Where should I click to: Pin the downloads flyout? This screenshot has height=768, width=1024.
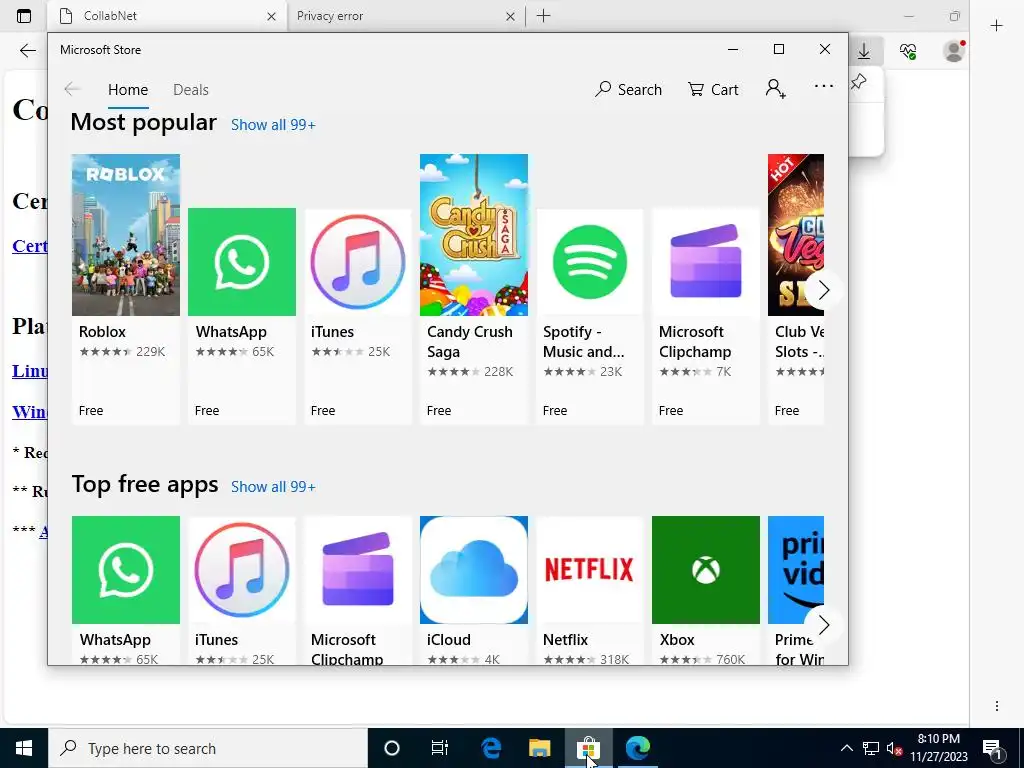859,82
